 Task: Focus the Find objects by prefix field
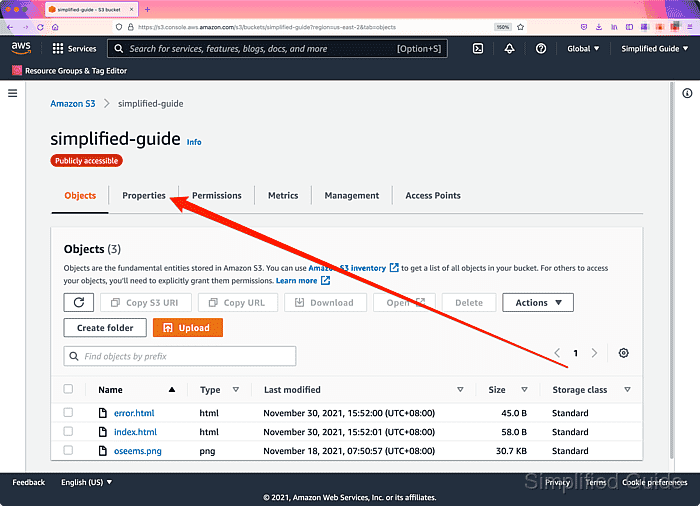click(180, 356)
